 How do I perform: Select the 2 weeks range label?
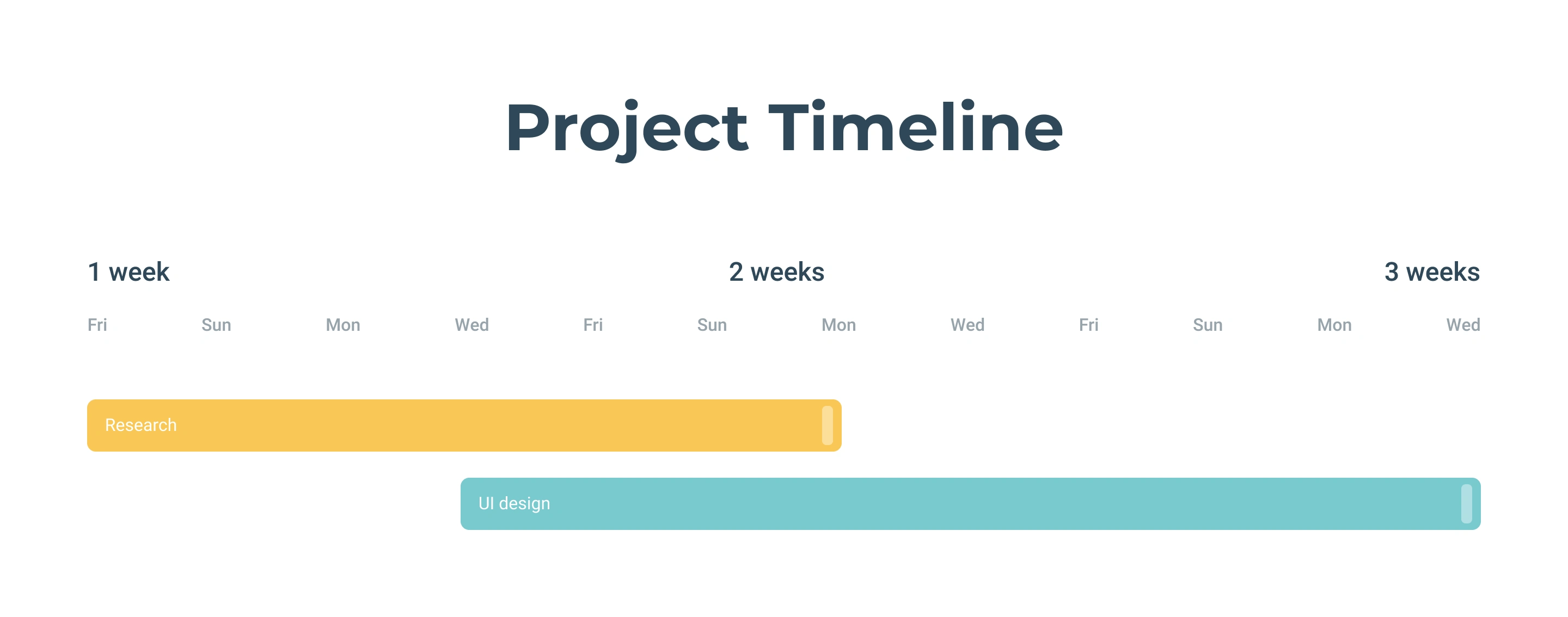(x=777, y=272)
